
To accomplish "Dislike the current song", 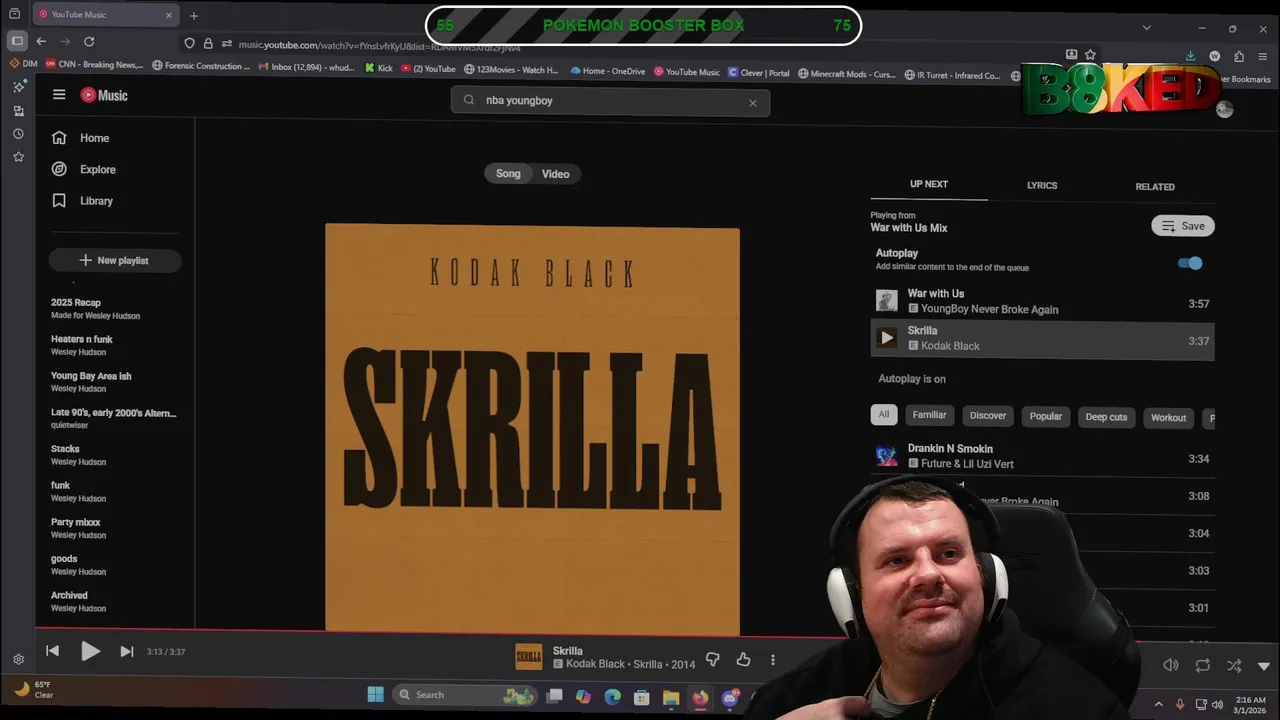I will point(713,660).
